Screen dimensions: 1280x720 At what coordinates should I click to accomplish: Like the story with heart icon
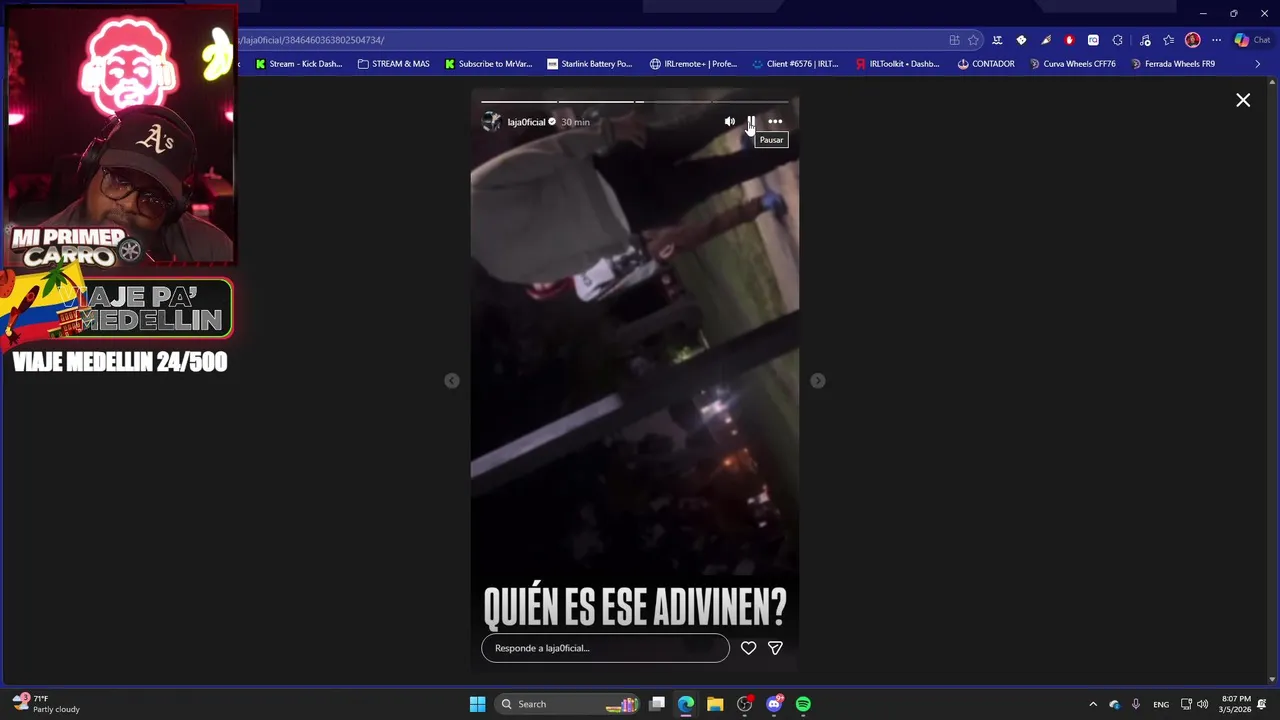pyautogui.click(x=748, y=648)
